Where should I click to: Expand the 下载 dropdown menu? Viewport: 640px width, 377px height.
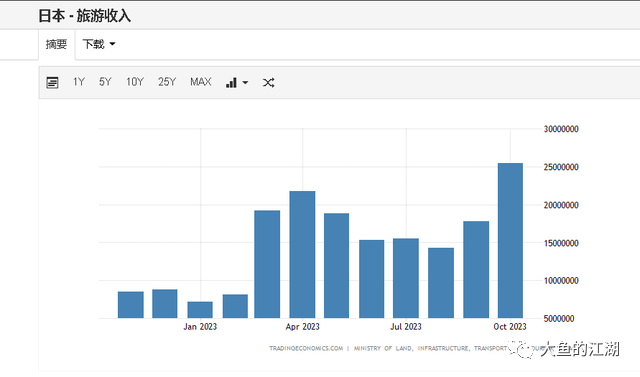coord(99,44)
